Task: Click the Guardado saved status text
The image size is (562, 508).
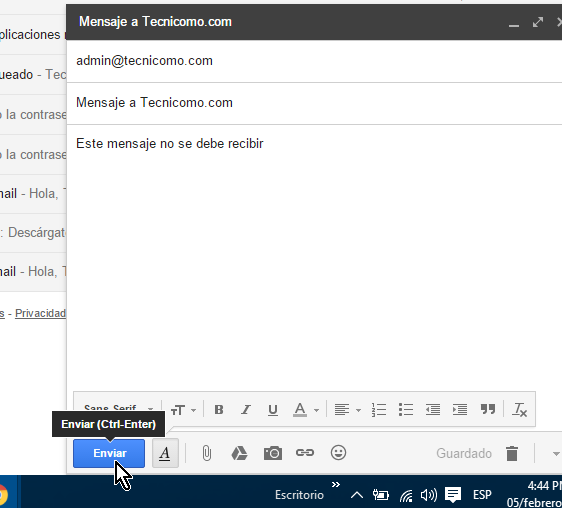Action: tap(464, 454)
